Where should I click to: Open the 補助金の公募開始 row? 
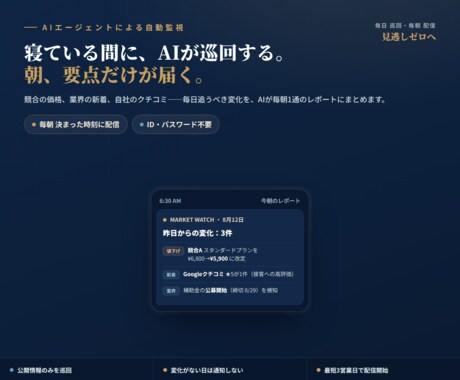229,291
